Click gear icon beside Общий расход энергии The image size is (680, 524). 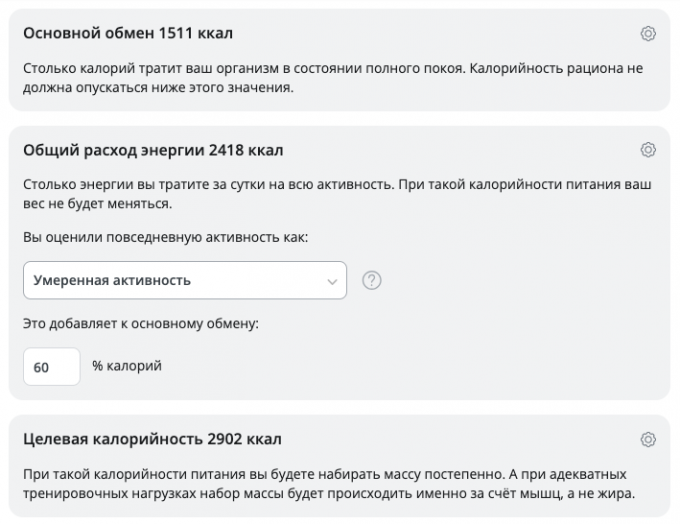pyautogui.click(x=647, y=150)
